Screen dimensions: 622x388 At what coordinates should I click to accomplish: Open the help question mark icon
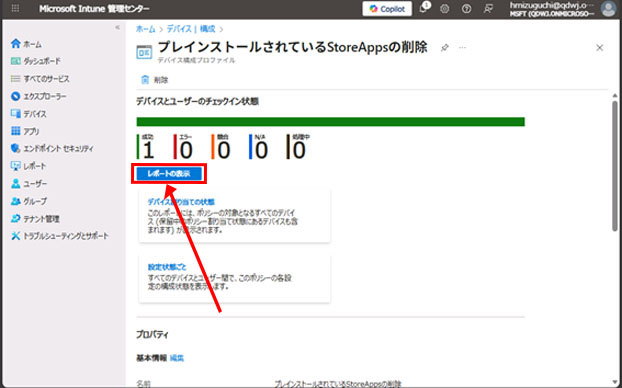point(466,9)
